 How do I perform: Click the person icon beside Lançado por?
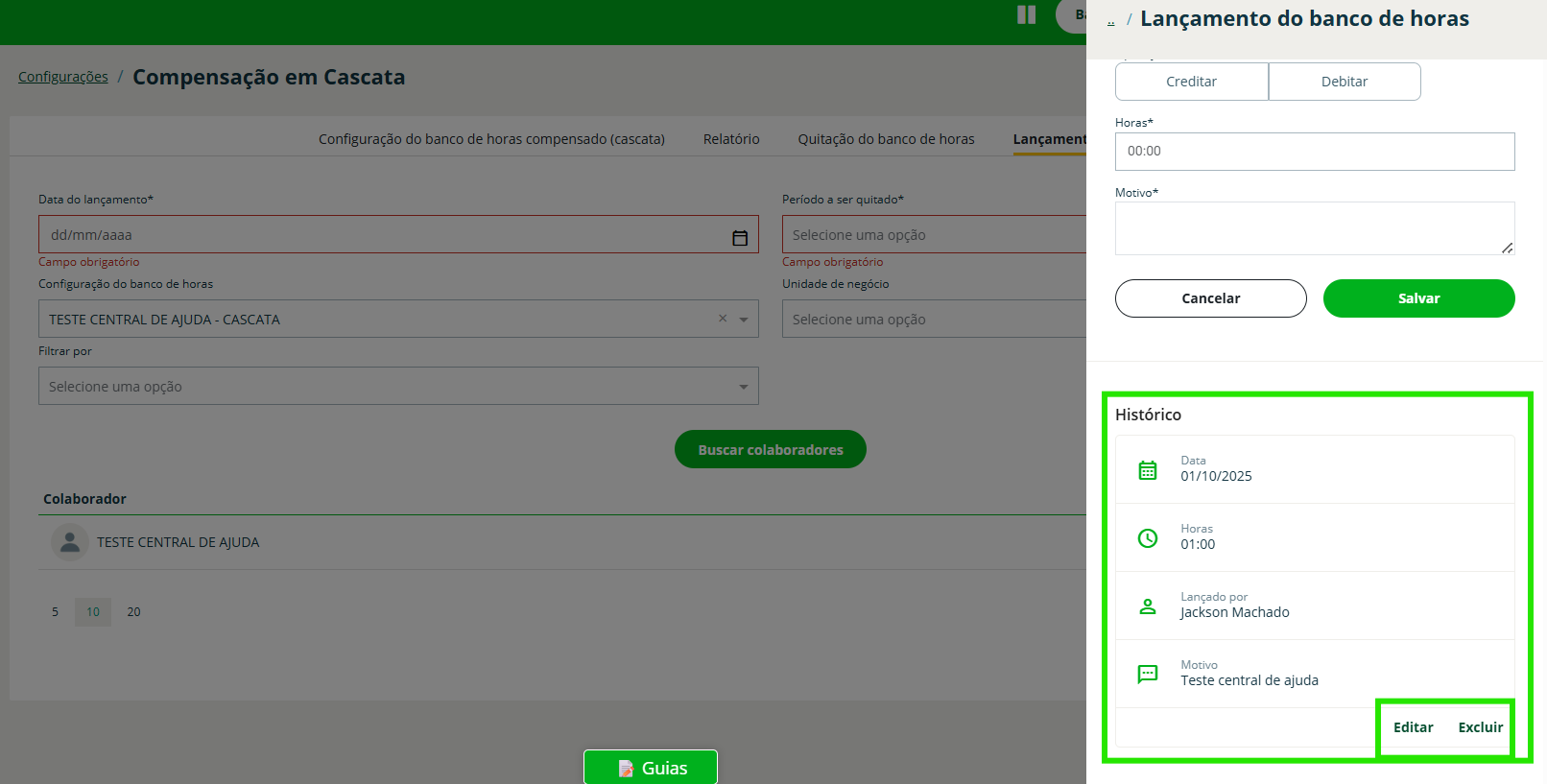pyautogui.click(x=1147, y=606)
